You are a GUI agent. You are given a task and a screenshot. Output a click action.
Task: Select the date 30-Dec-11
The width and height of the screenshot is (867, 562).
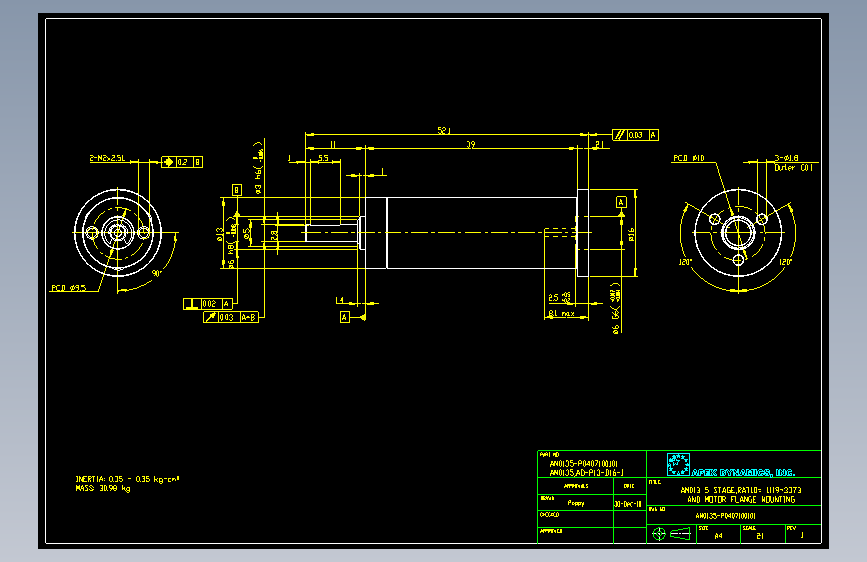[628, 504]
